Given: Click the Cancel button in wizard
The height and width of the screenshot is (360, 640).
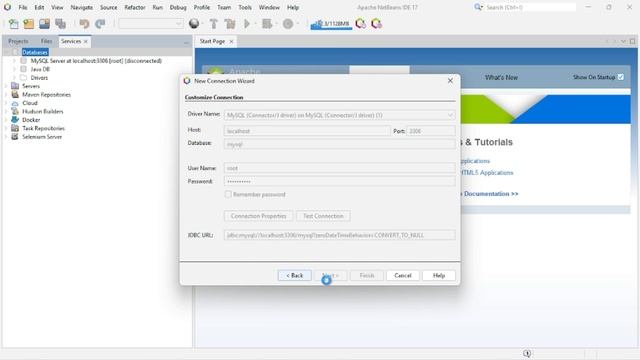Looking at the screenshot, I should [403, 276].
